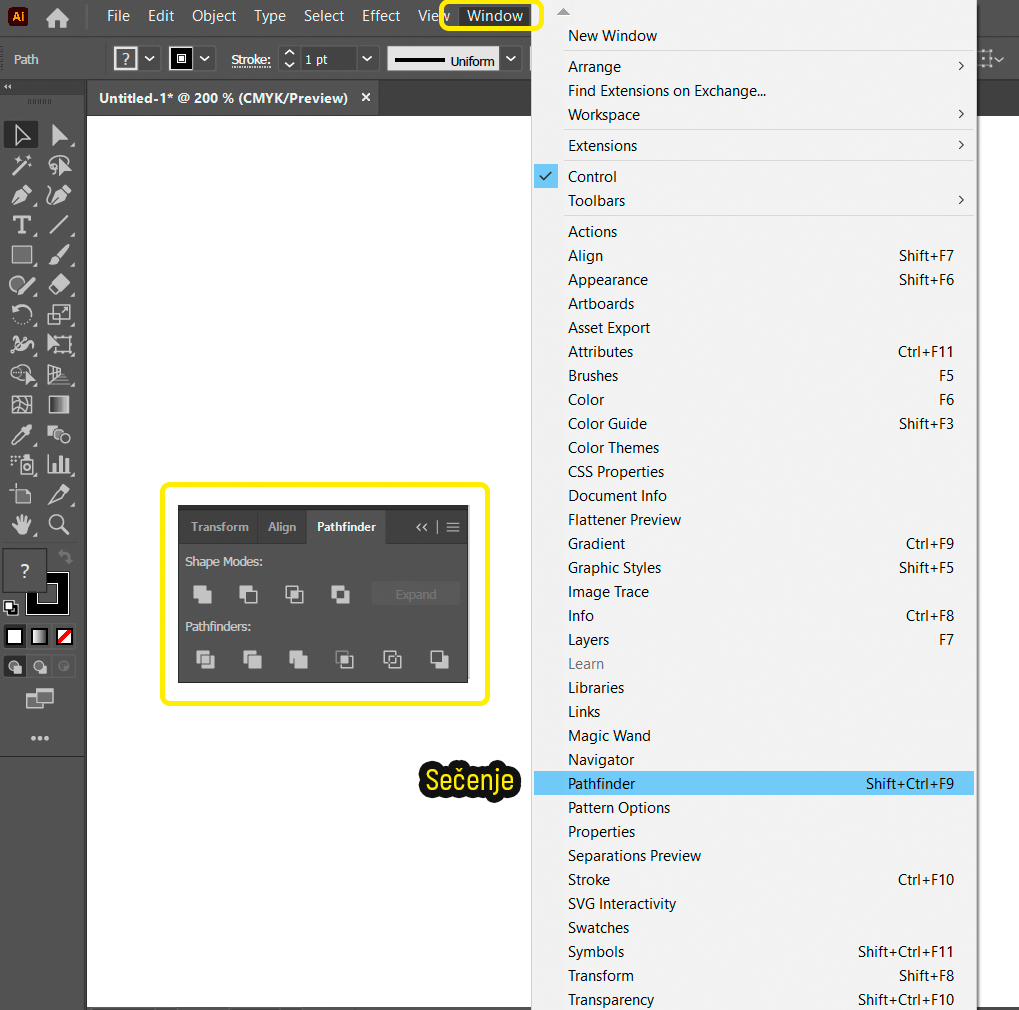Apply the Divide pathfinder

[x=205, y=660]
